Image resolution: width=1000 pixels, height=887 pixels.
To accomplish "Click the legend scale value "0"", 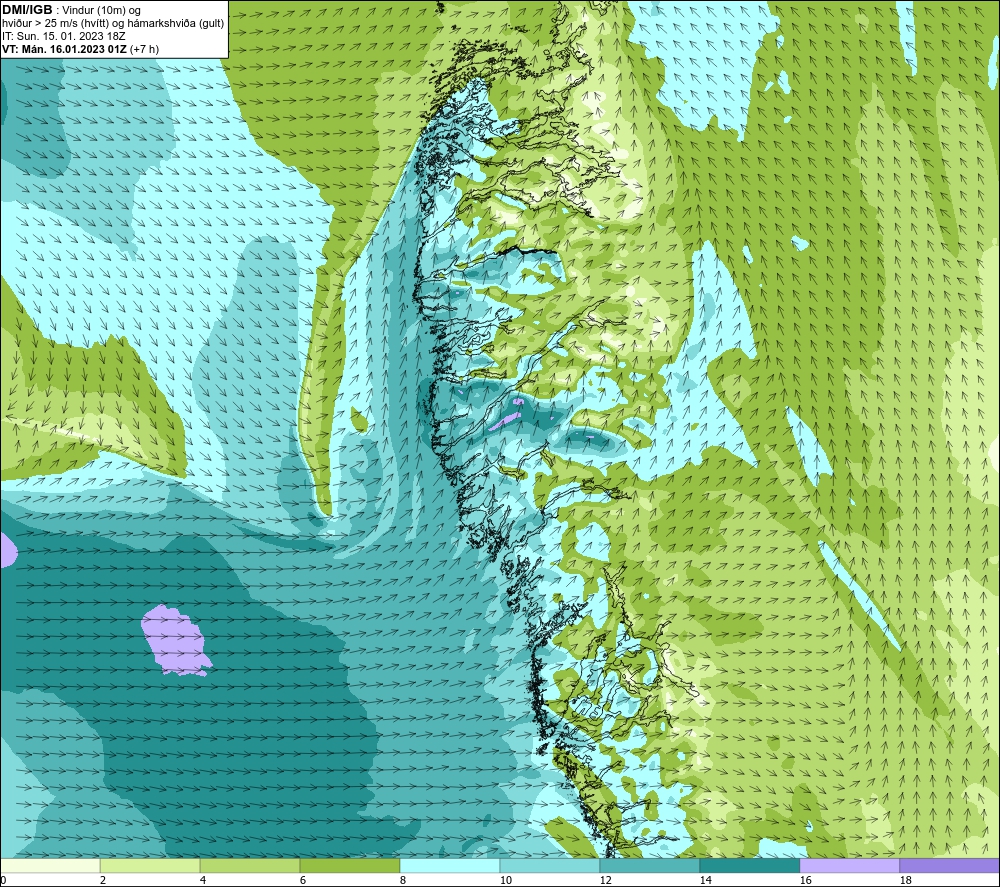I will [3, 880].
